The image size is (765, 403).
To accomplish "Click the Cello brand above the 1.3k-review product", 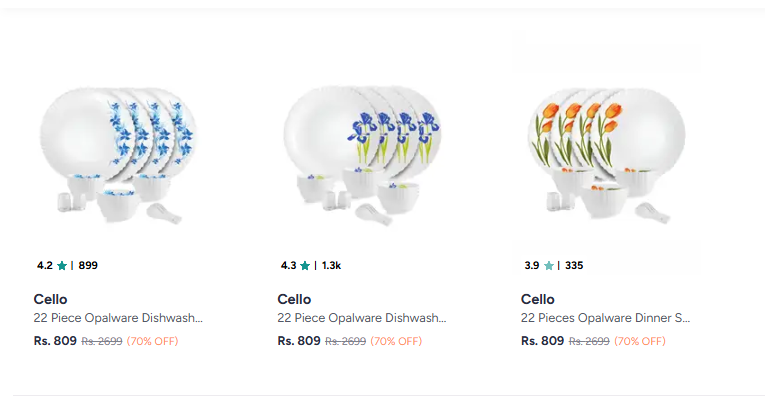I will tap(294, 299).
